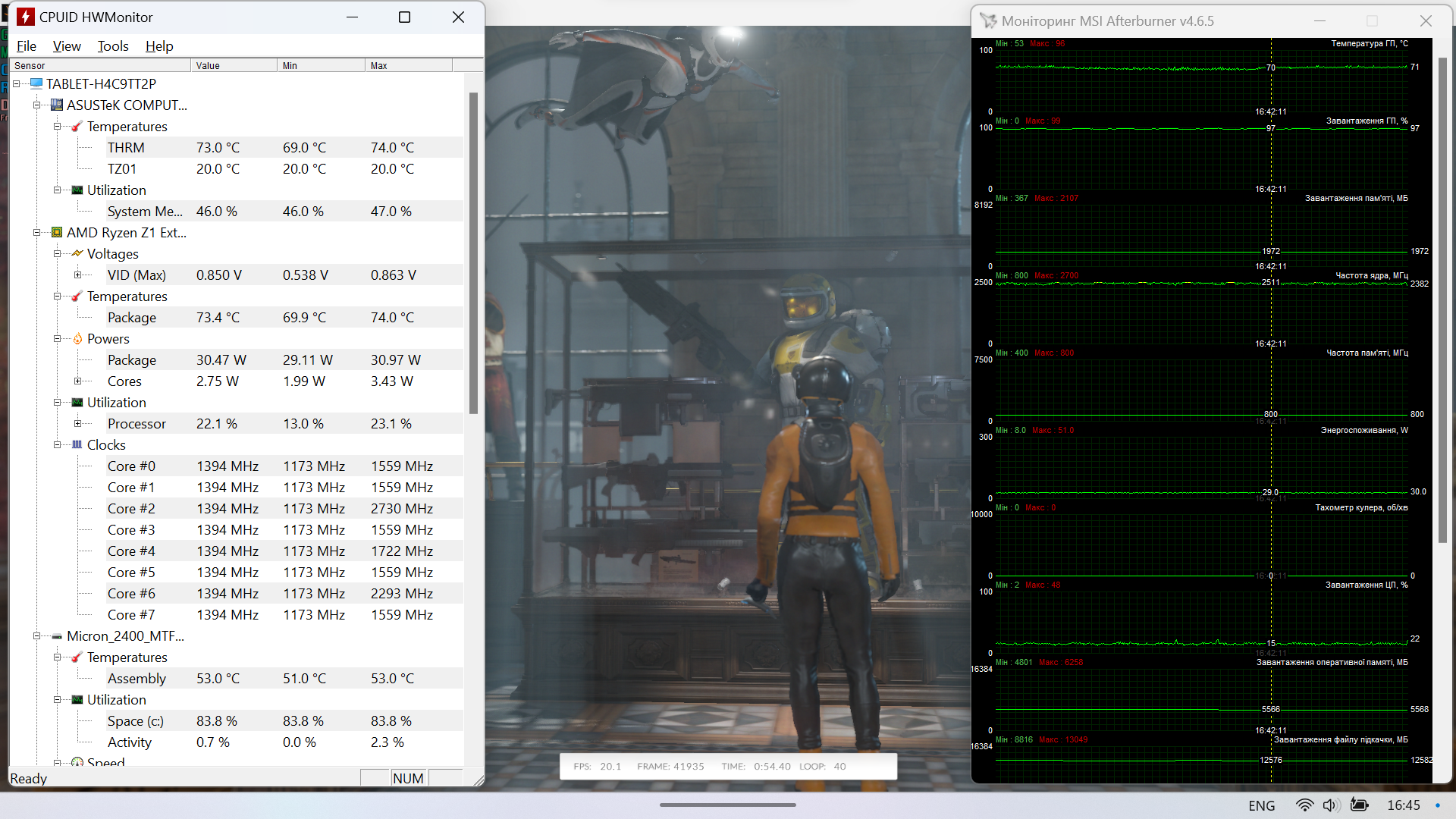Viewport: 1456px width, 819px height.
Task: Click the AMD Ryzen Z1 processor icon
Action: pyautogui.click(x=57, y=233)
